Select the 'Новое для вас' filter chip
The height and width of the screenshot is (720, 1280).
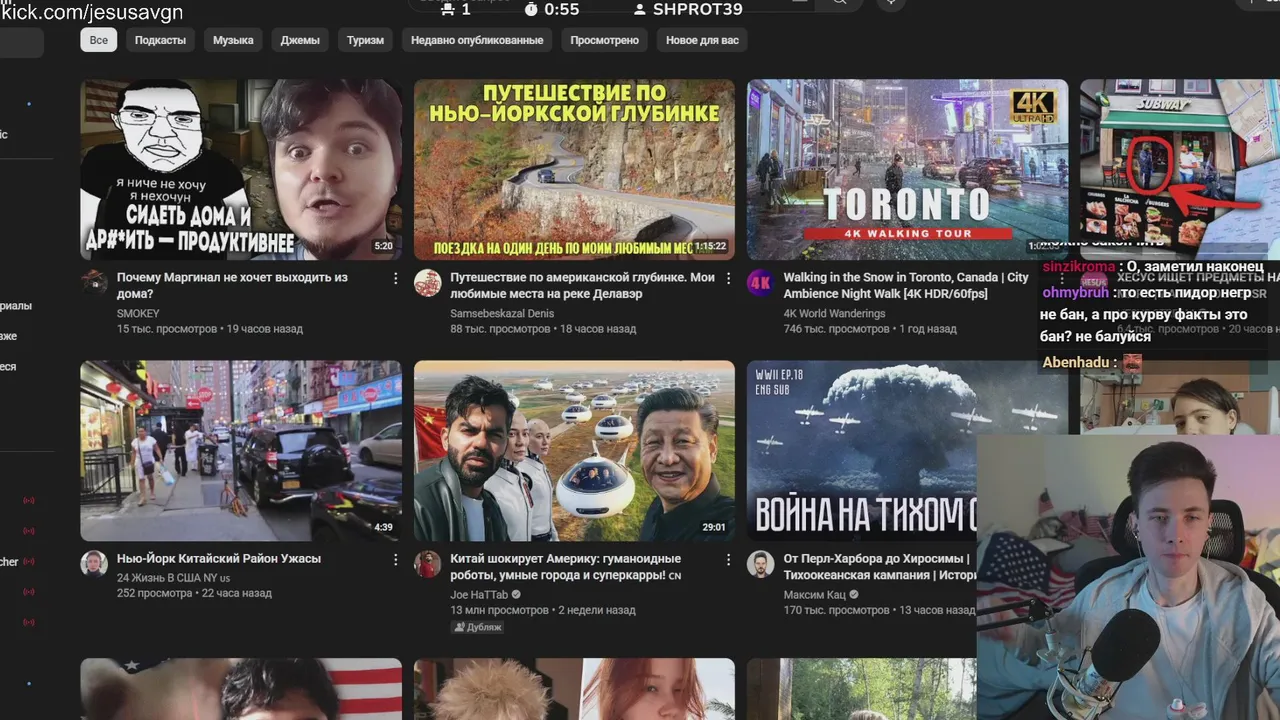(702, 40)
